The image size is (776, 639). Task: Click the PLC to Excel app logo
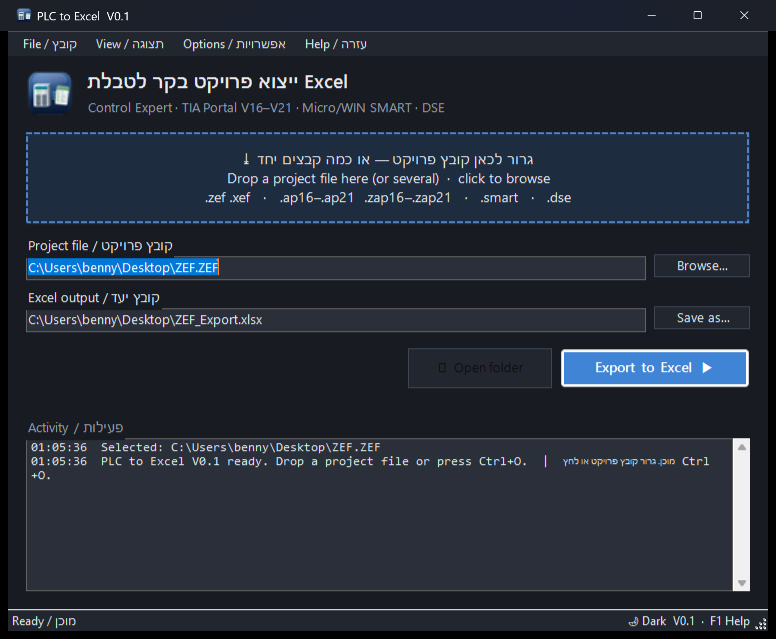49,93
